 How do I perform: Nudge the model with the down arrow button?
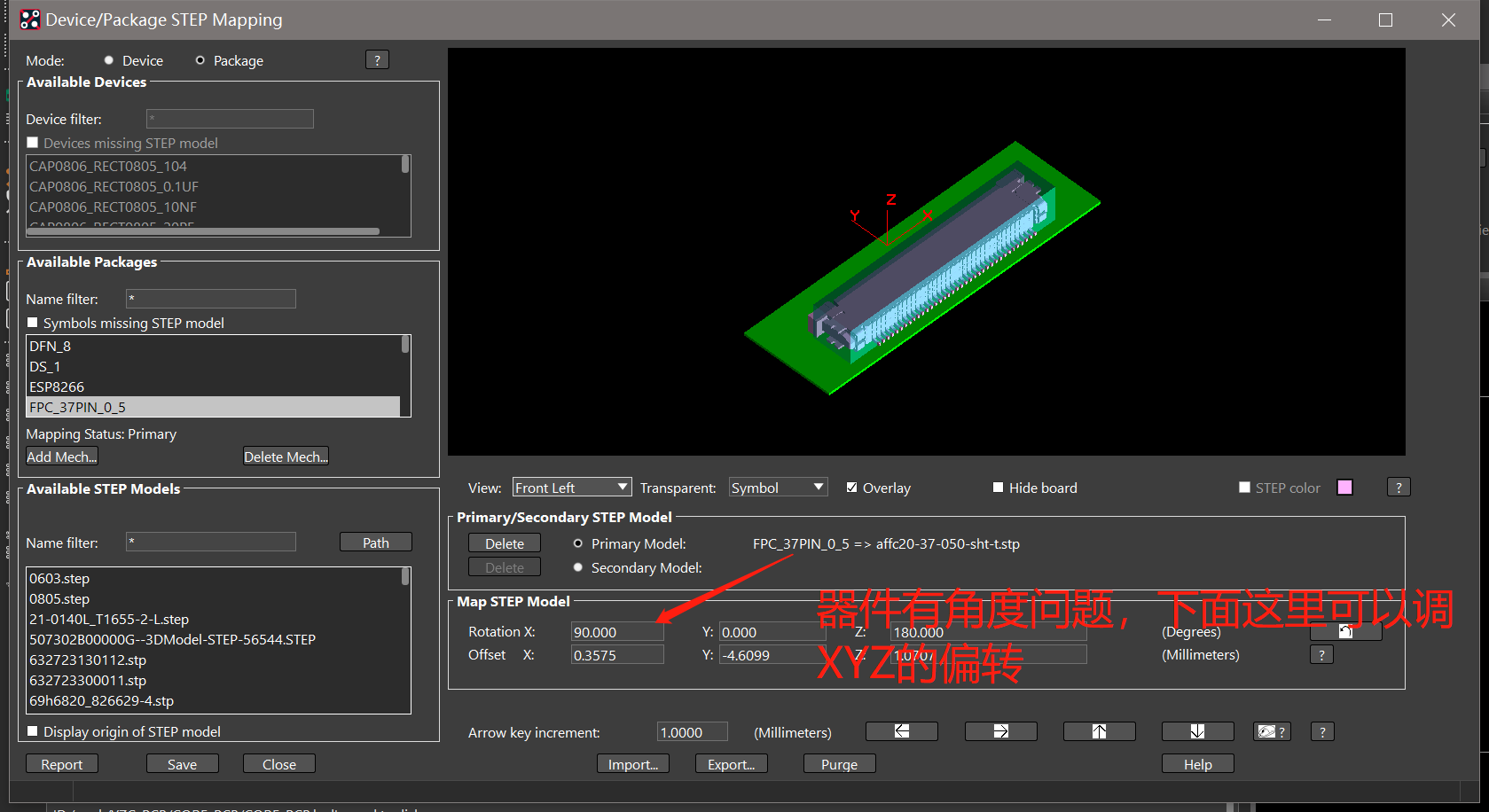pyautogui.click(x=1197, y=731)
